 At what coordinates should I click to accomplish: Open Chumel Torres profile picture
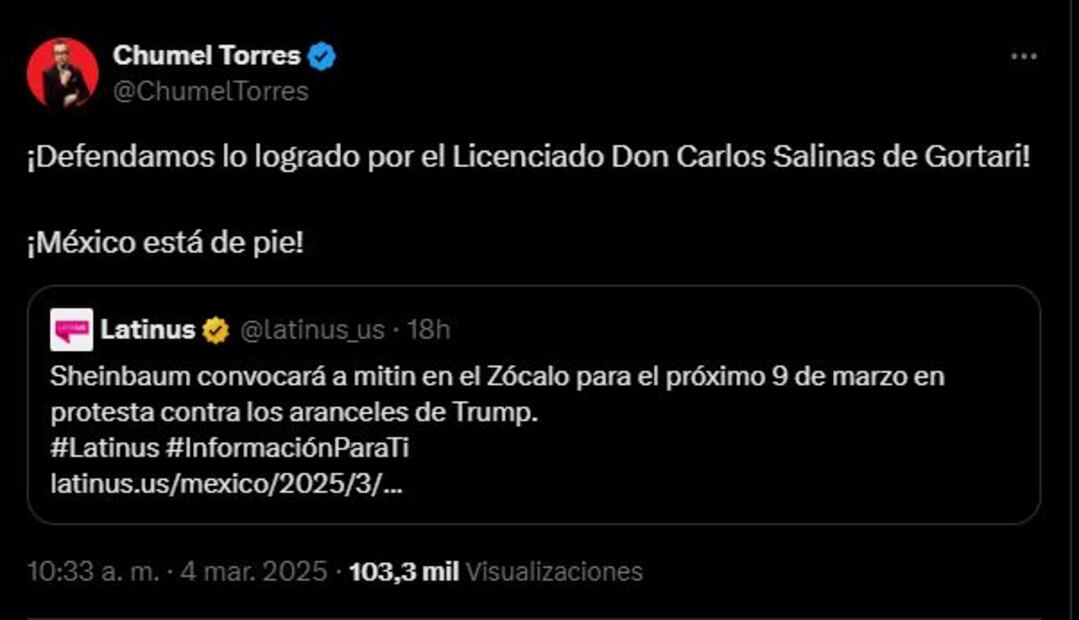62,73
